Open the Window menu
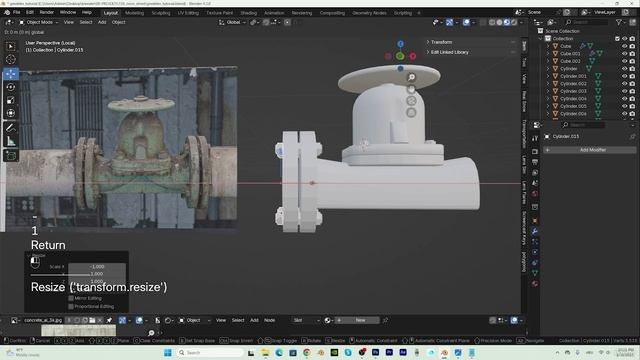 pyautogui.click(x=68, y=13)
